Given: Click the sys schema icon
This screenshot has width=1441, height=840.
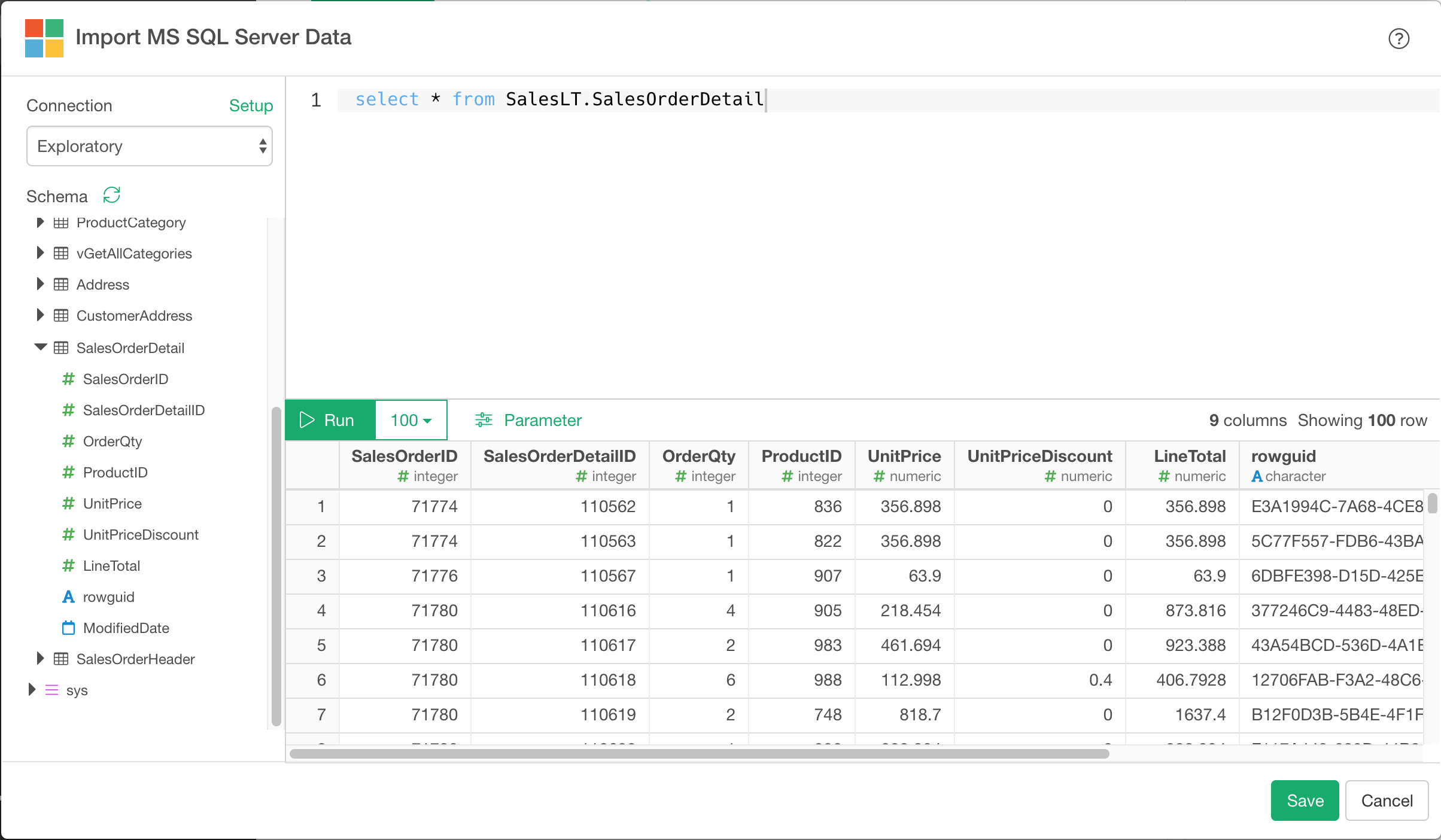Looking at the screenshot, I should (x=52, y=690).
